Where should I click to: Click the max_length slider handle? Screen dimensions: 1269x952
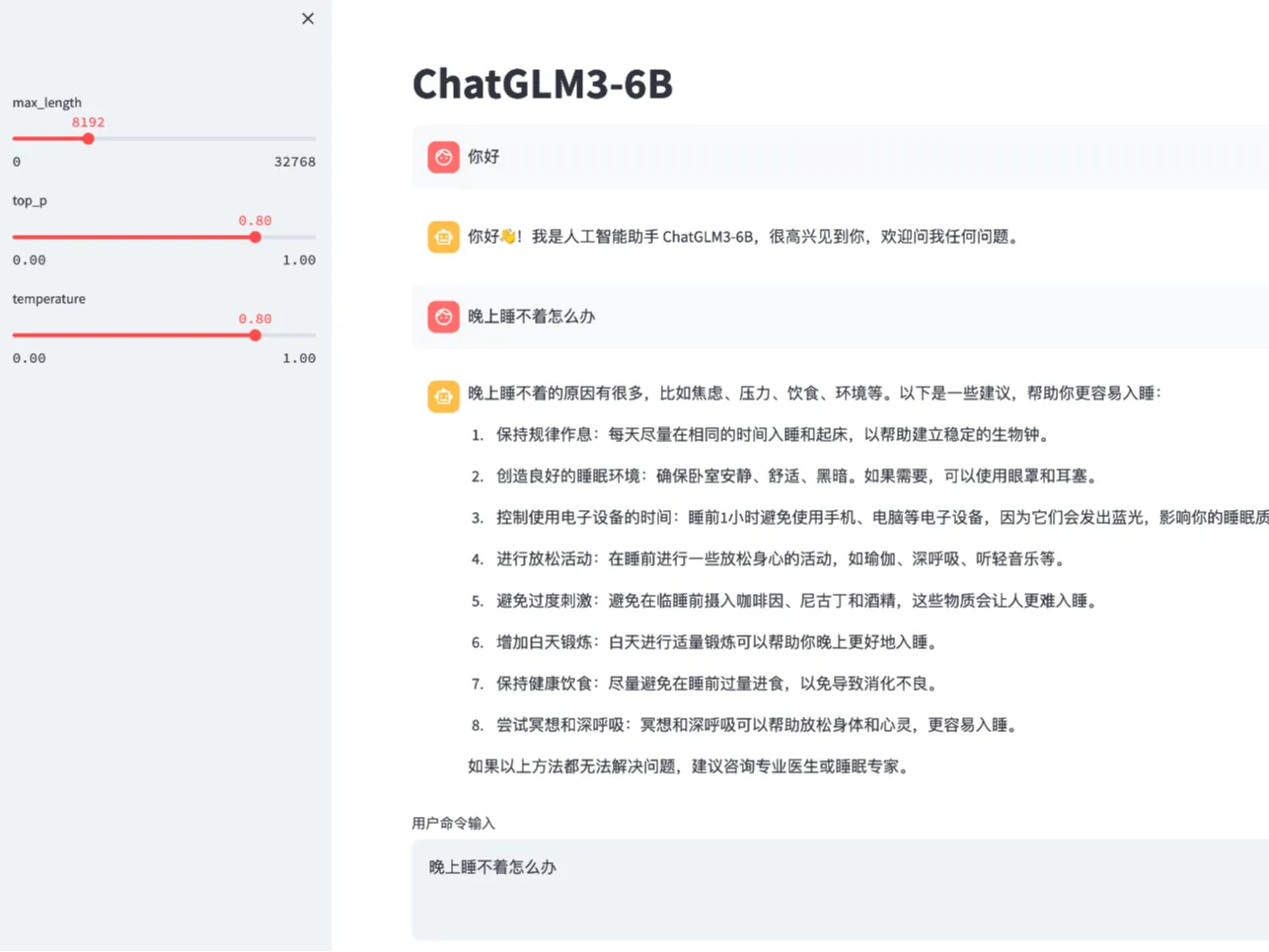(88, 139)
